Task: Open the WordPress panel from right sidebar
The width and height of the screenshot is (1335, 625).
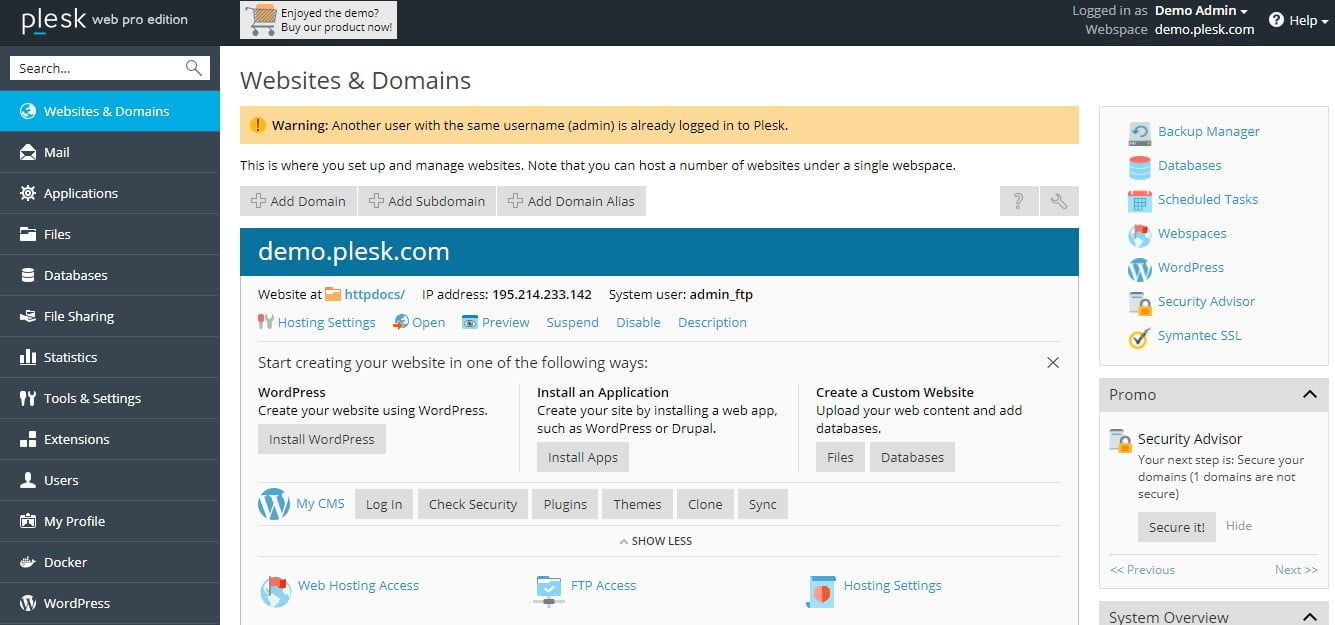Action: [x=1190, y=267]
